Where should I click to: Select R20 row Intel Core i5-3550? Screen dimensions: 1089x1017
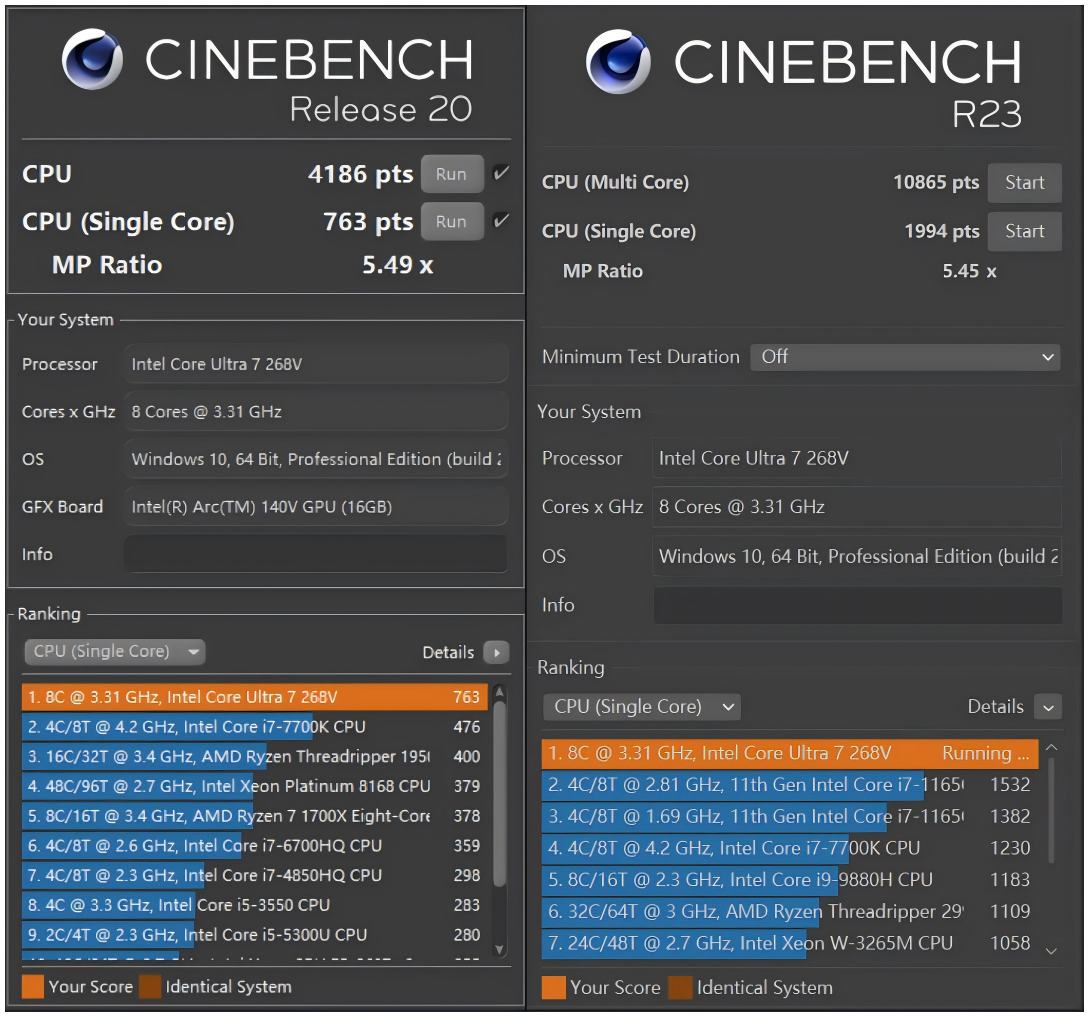[x=254, y=905]
